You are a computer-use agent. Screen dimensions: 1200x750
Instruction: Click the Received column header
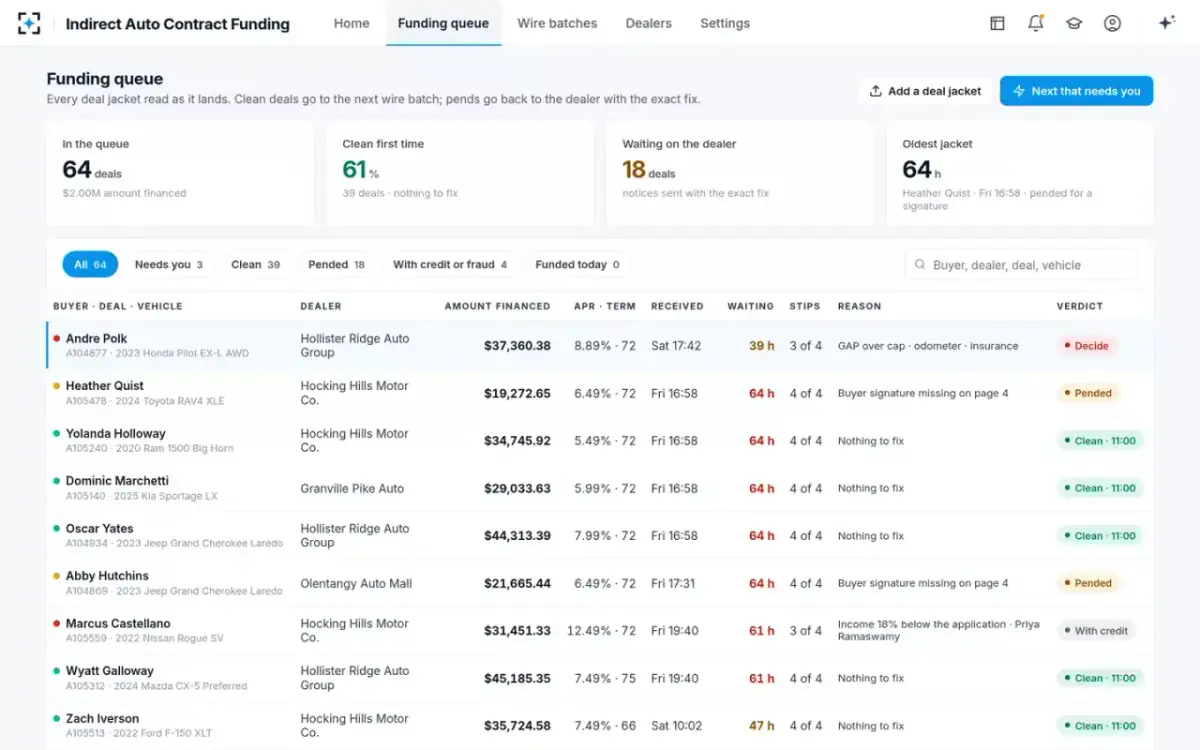(677, 306)
